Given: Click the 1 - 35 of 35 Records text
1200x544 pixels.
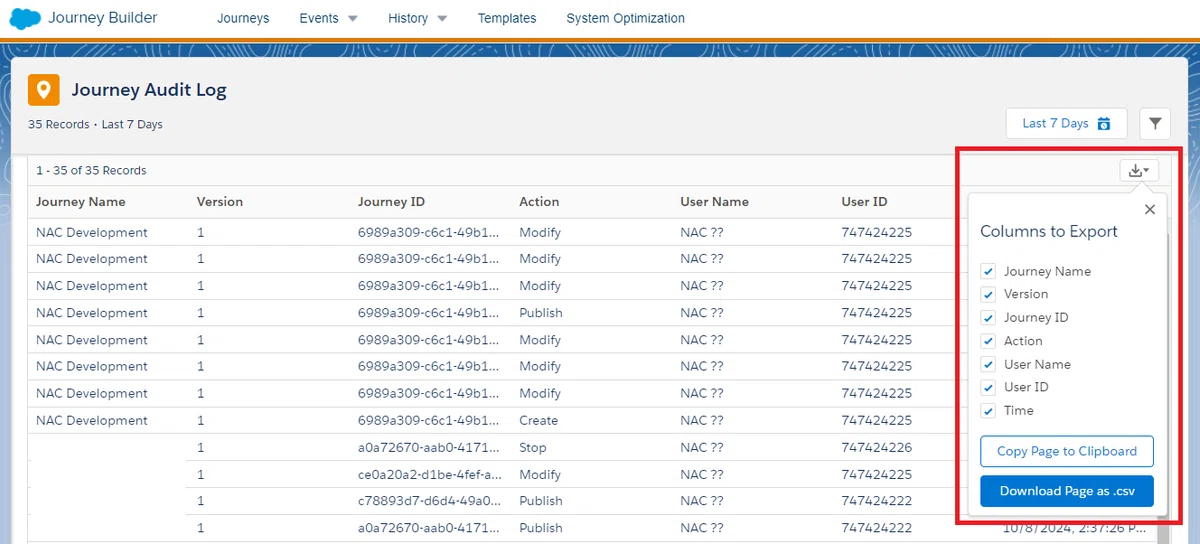Looking at the screenshot, I should [91, 170].
